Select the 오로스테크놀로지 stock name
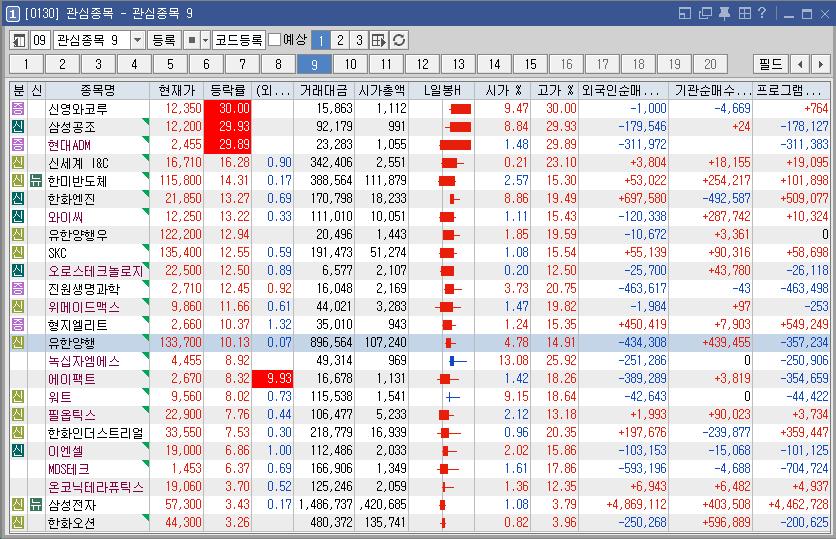 point(96,271)
